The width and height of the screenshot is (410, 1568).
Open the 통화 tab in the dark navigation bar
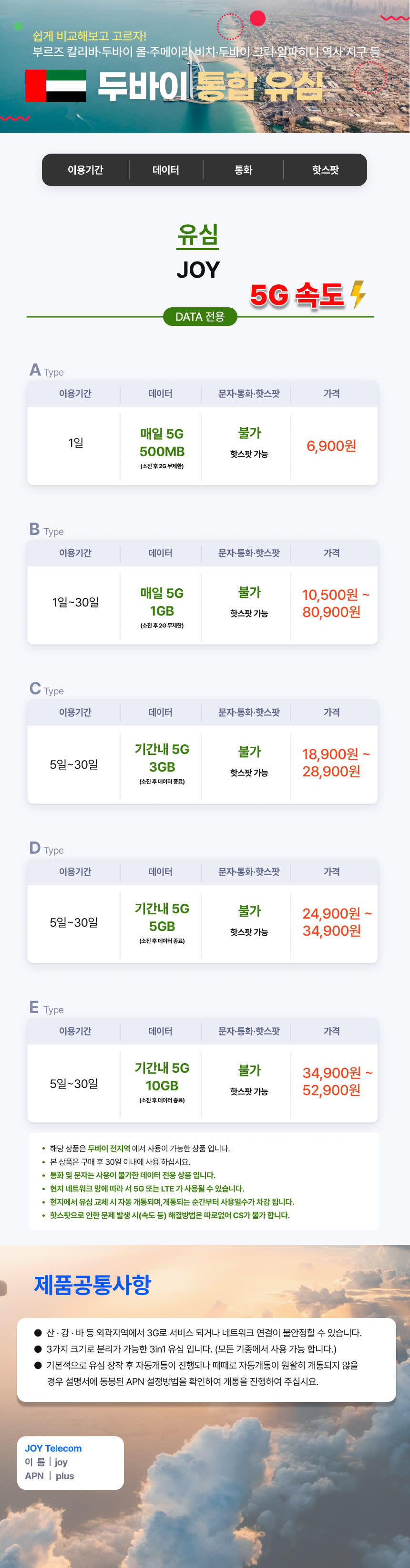pos(243,170)
